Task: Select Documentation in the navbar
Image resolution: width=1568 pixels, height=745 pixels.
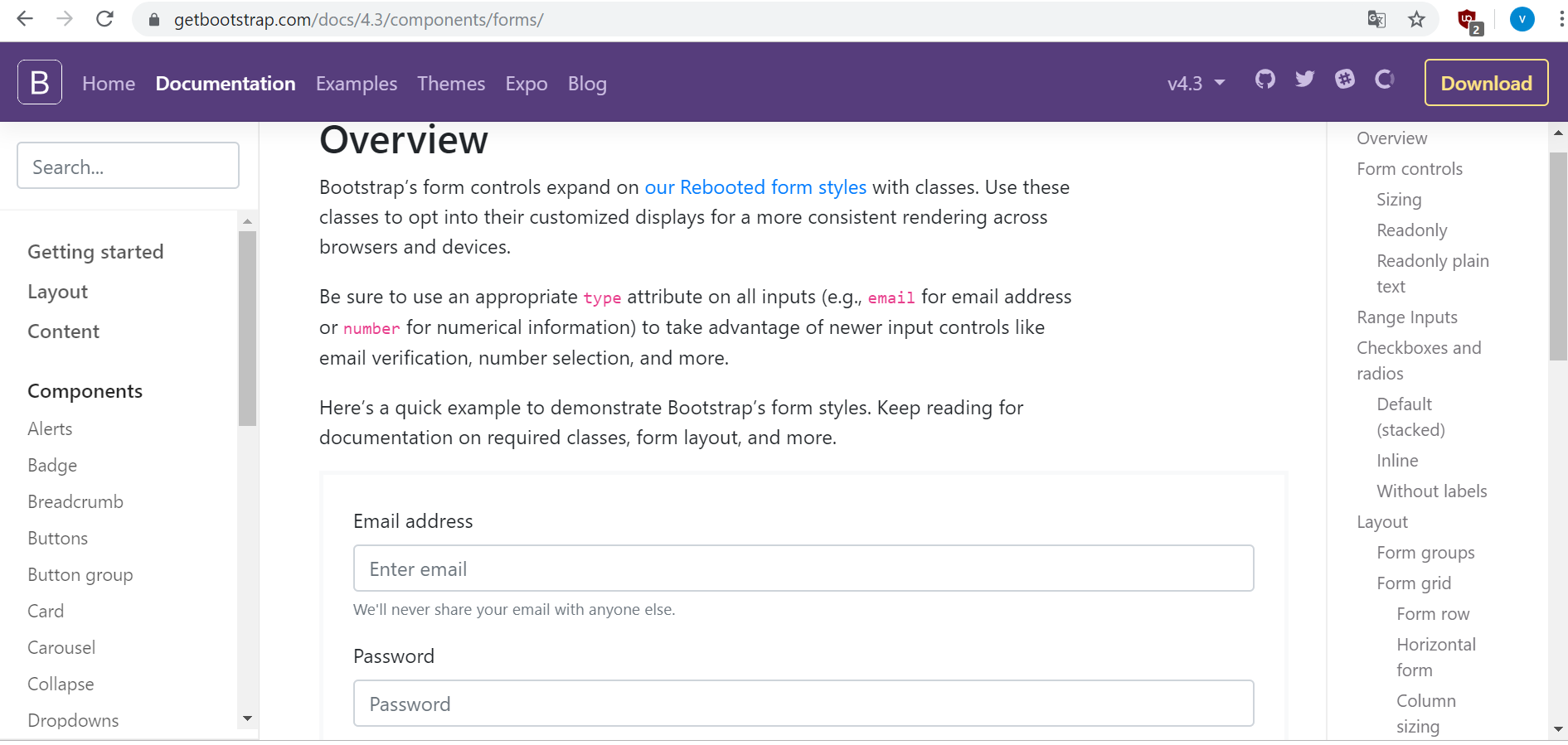Action: pyautogui.click(x=226, y=84)
